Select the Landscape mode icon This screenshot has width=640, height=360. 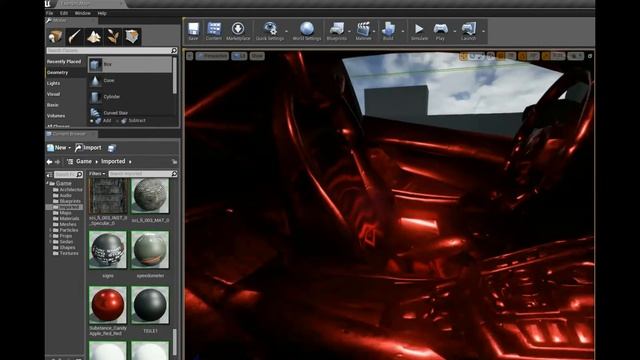pyautogui.click(x=94, y=37)
